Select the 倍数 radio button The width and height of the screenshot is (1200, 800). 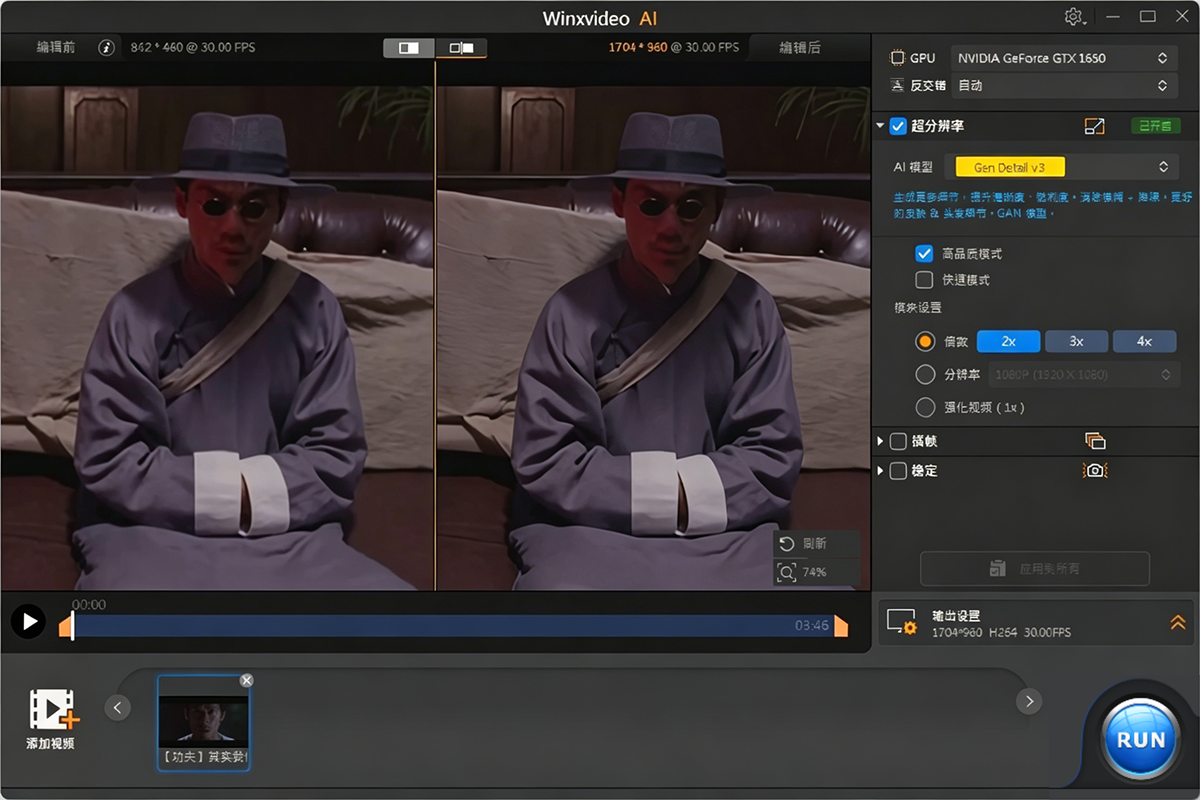pos(925,341)
